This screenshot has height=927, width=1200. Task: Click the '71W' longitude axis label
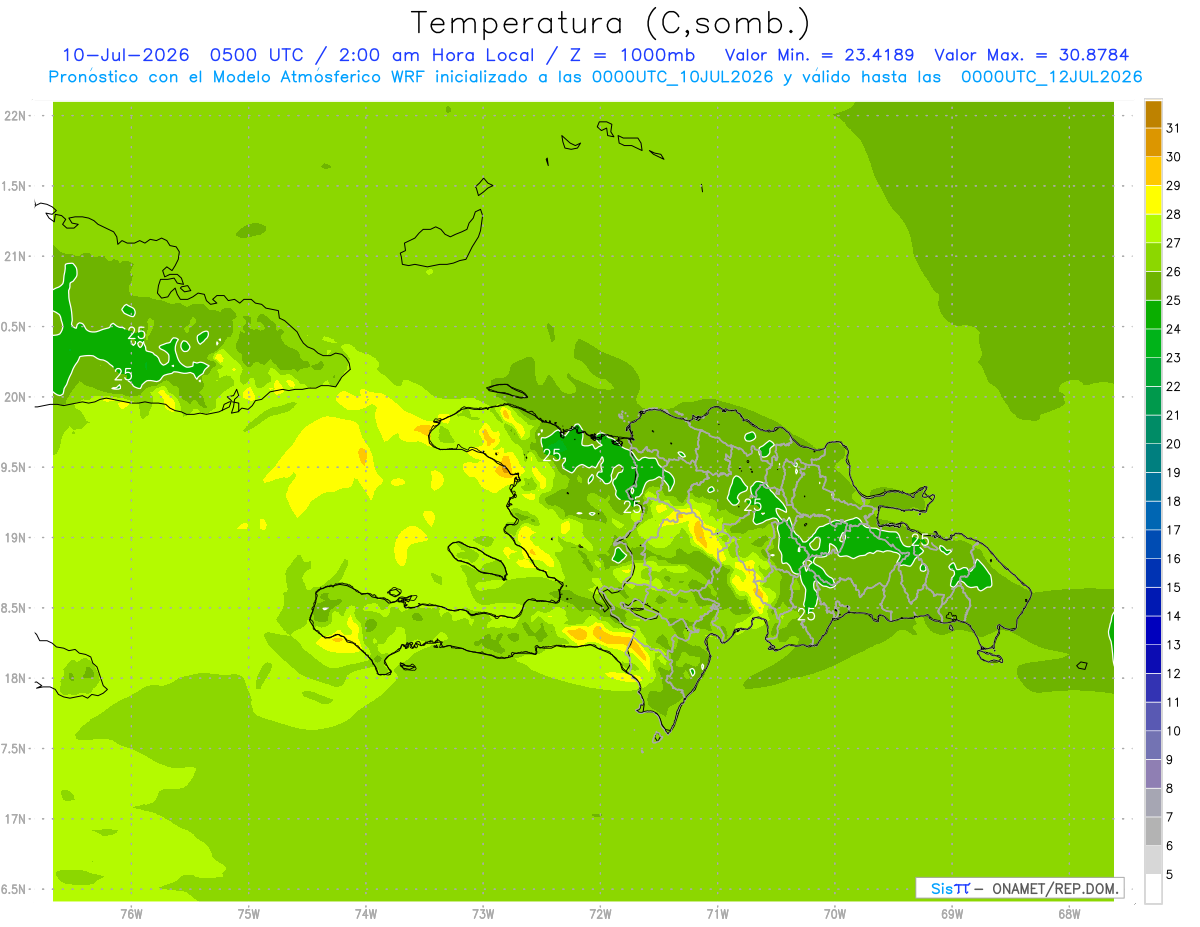717,913
